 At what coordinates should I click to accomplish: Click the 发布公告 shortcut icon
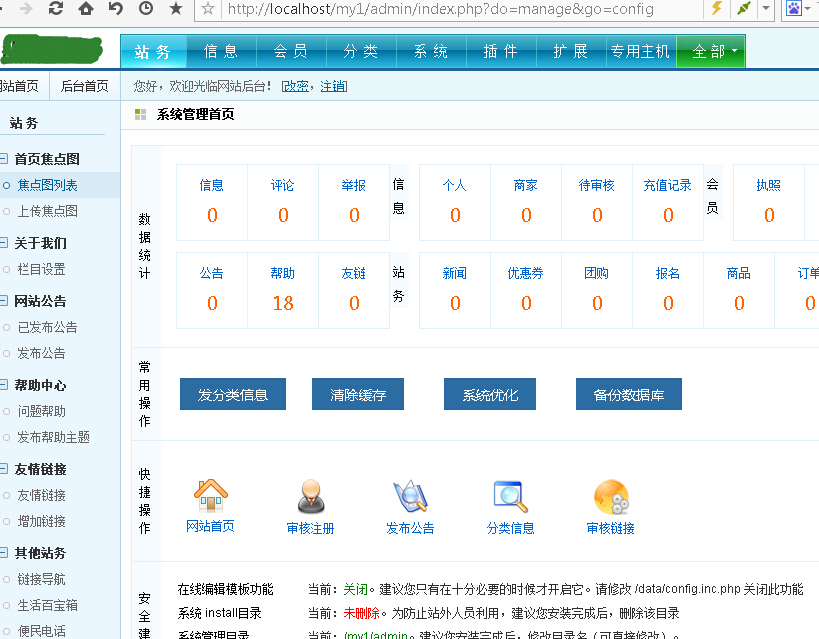[x=410, y=496]
